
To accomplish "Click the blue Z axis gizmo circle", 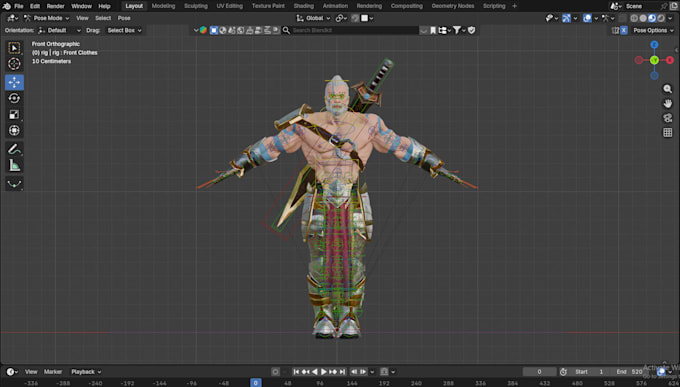I will click(x=654, y=45).
